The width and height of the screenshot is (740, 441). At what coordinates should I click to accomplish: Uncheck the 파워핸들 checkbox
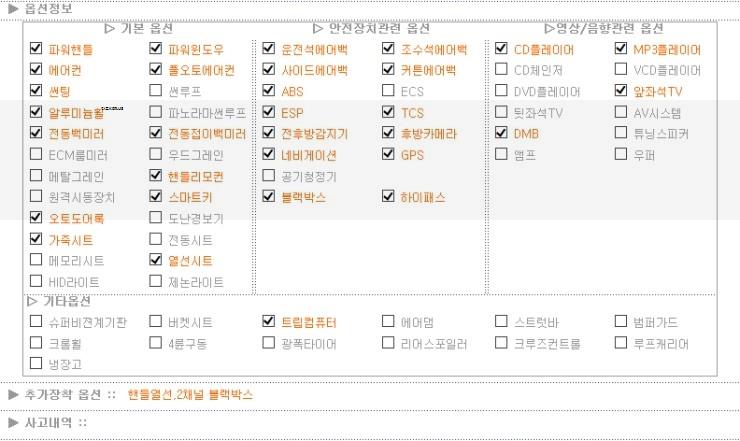[x=37, y=49]
